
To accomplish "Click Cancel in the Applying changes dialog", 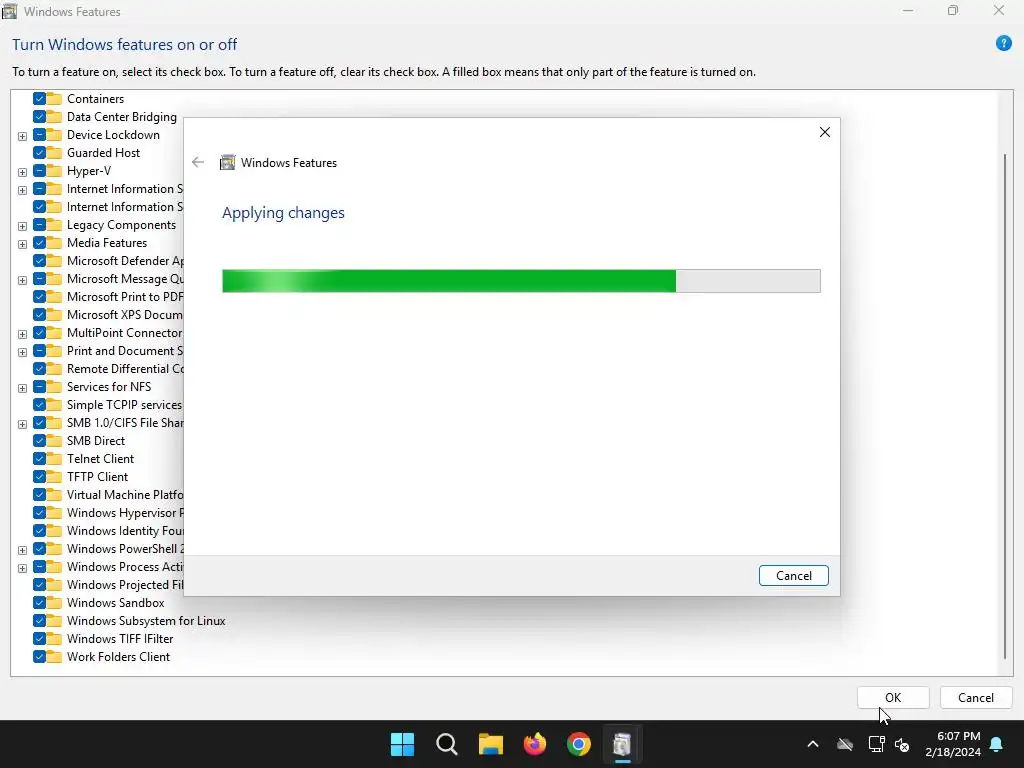I will point(793,575).
